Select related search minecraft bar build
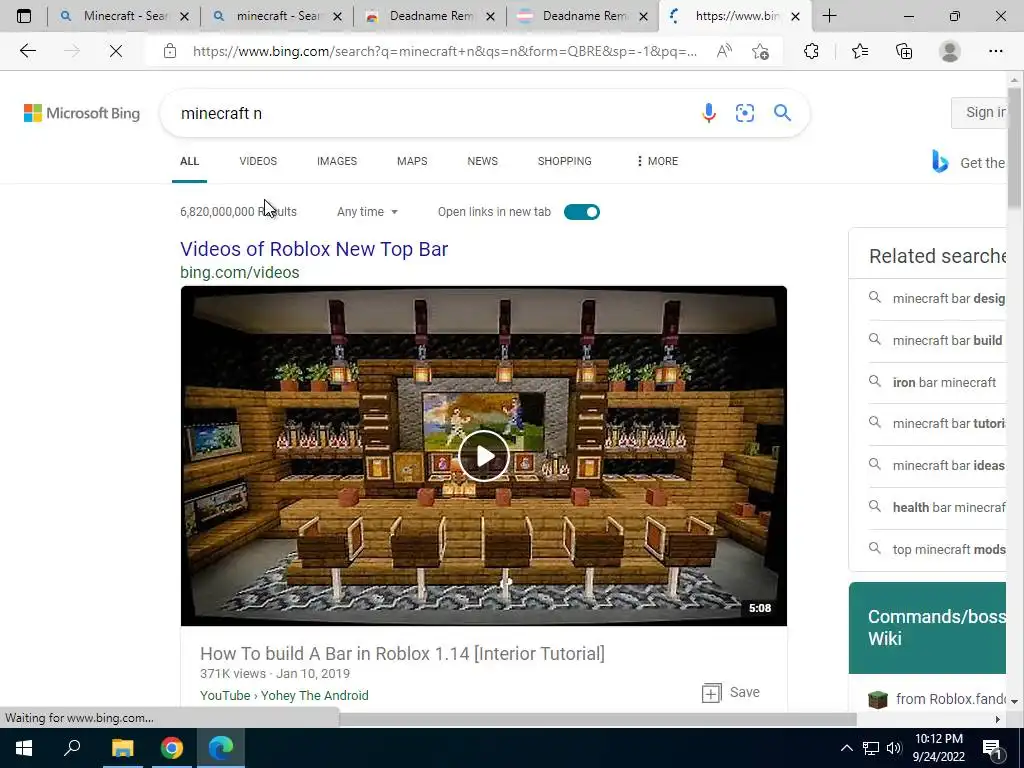This screenshot has height=768, width=1024. click(937, 340)
